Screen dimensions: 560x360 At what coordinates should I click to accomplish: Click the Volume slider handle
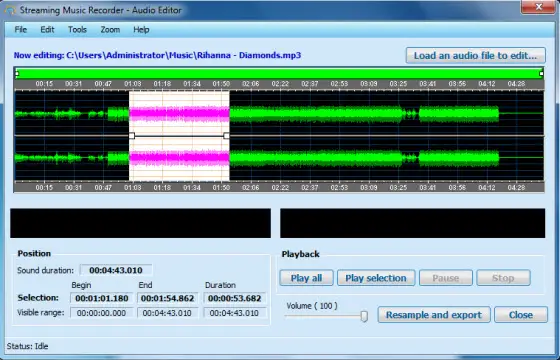coord(364,316)
